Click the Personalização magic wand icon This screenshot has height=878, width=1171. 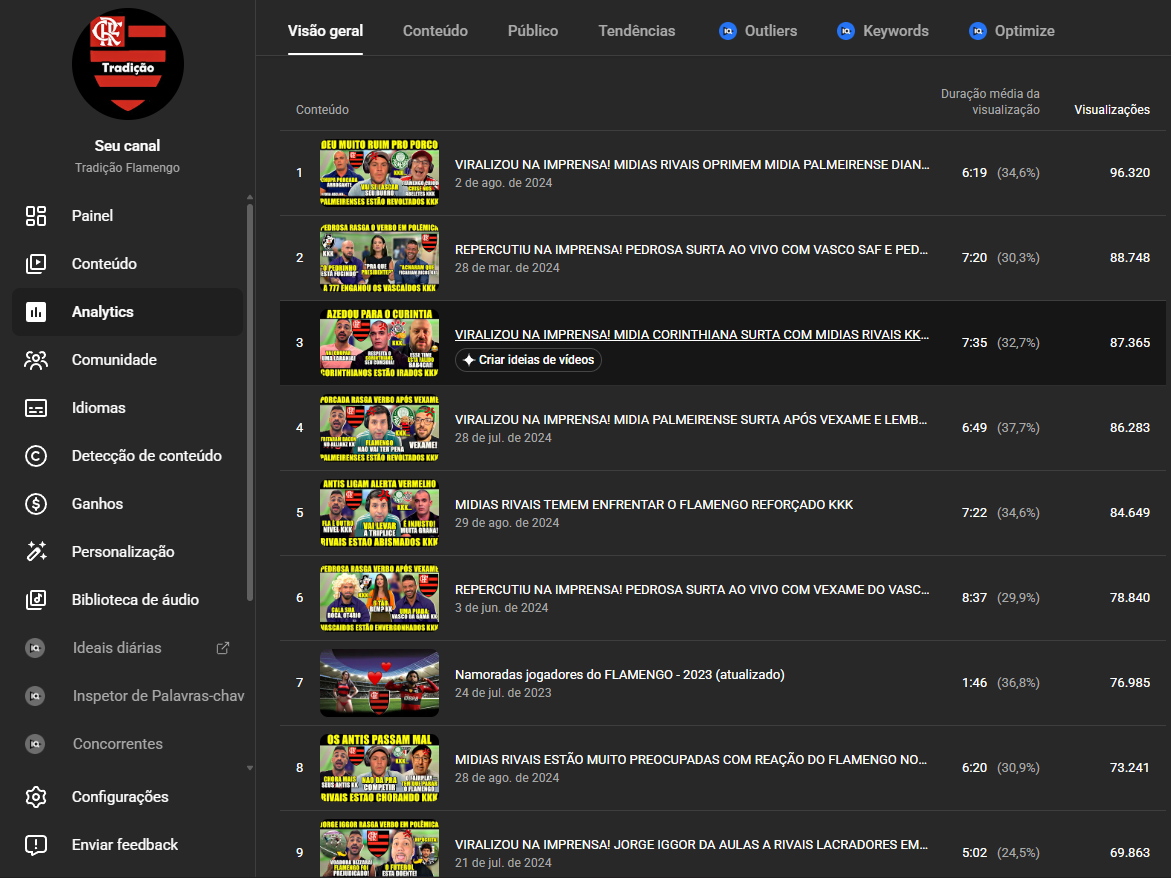pos(36,552)
